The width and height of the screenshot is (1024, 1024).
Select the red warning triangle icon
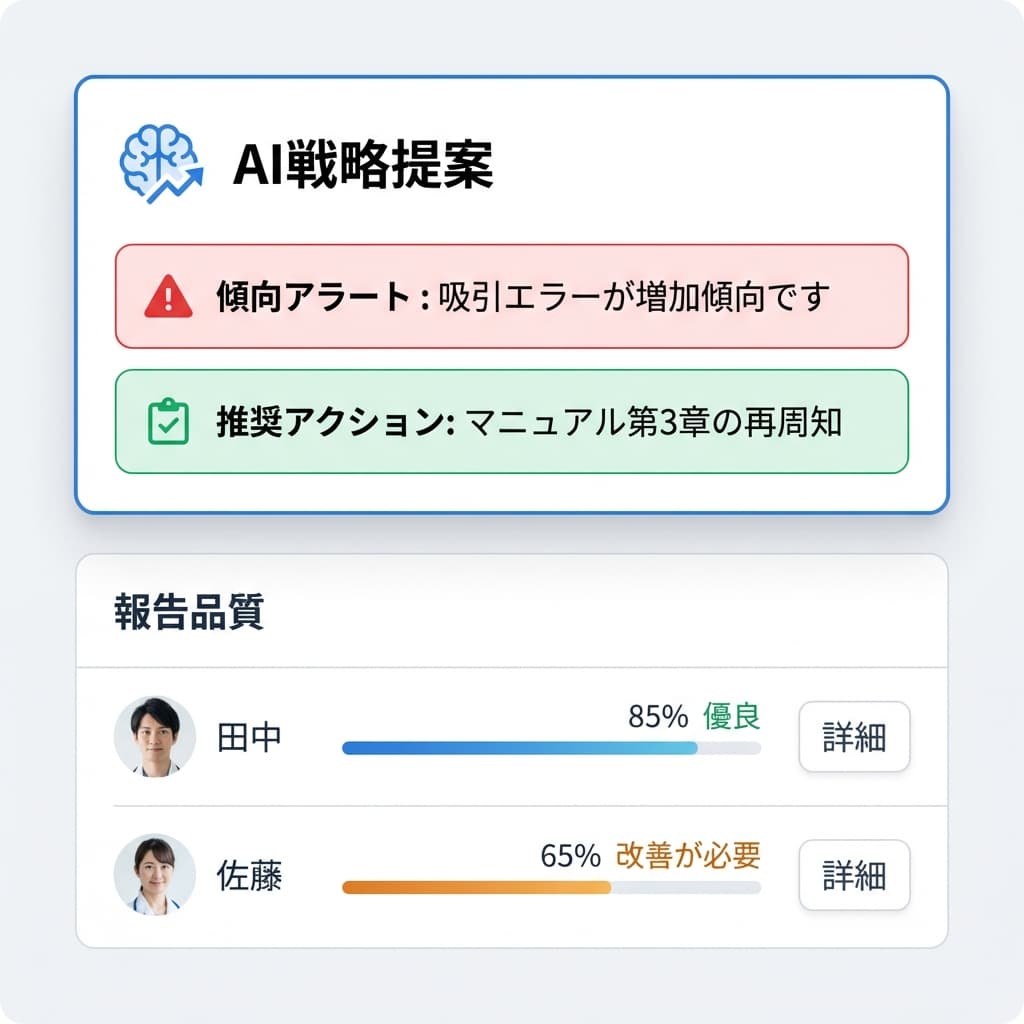point(168,294)
